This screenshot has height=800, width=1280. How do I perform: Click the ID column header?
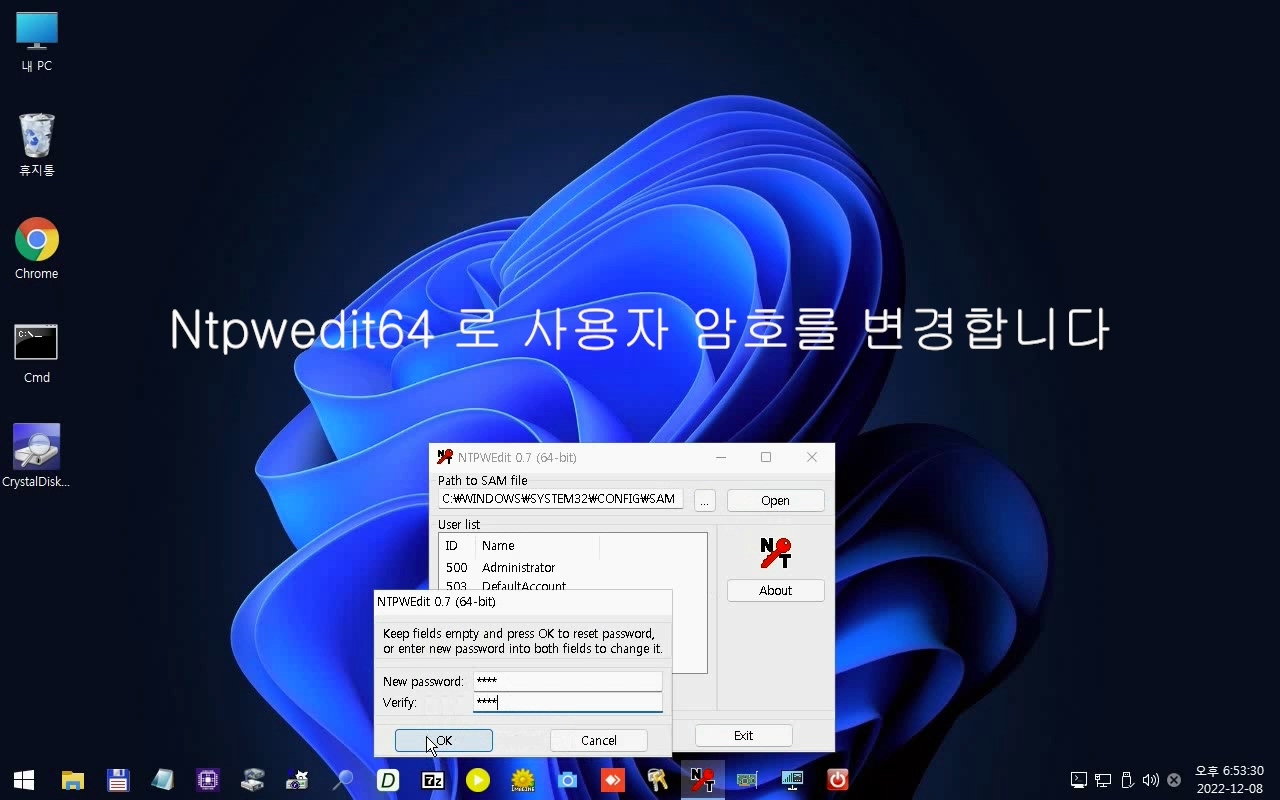pos(457,545)
